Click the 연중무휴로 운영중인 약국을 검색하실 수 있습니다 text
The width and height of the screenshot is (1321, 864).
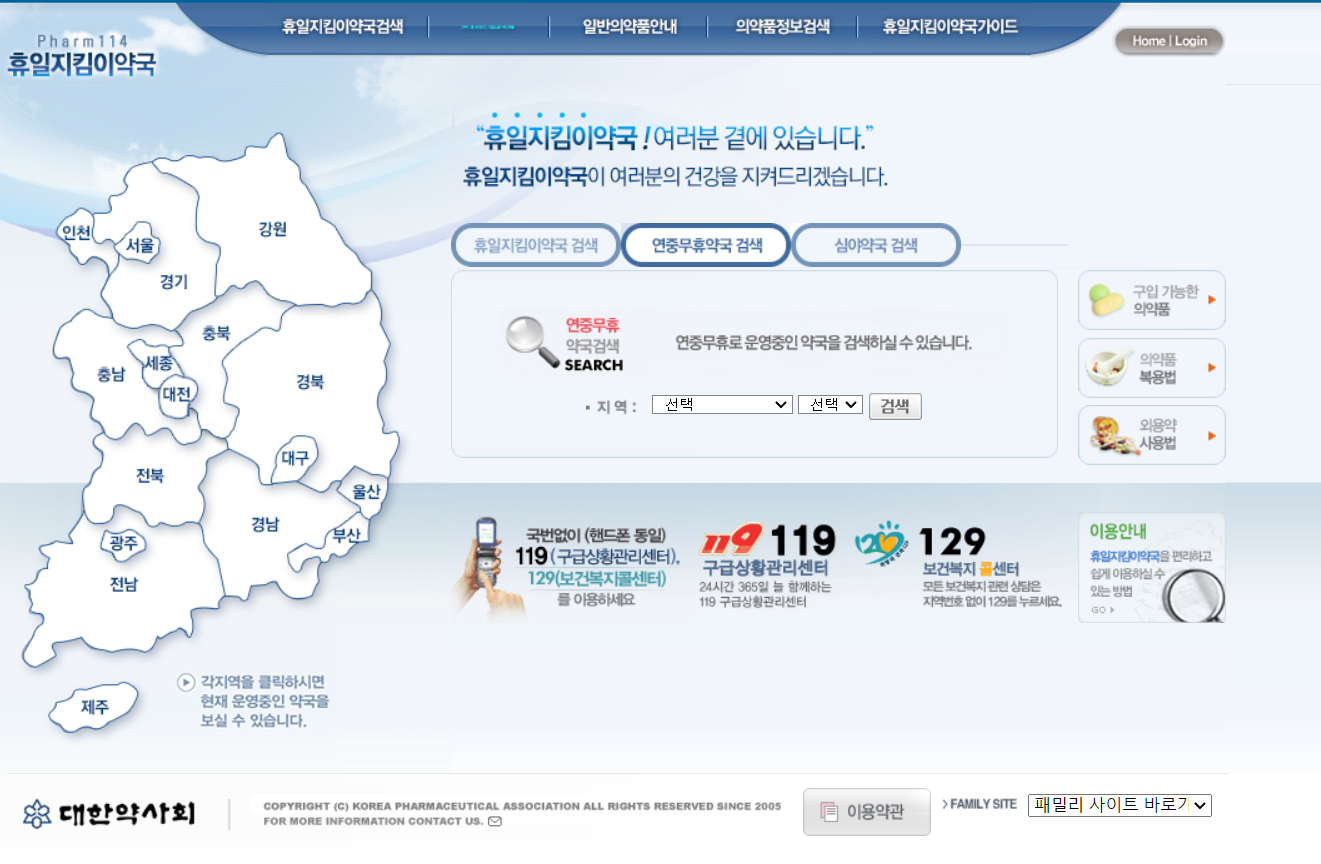pyautogui.click(x=824, y=343)
